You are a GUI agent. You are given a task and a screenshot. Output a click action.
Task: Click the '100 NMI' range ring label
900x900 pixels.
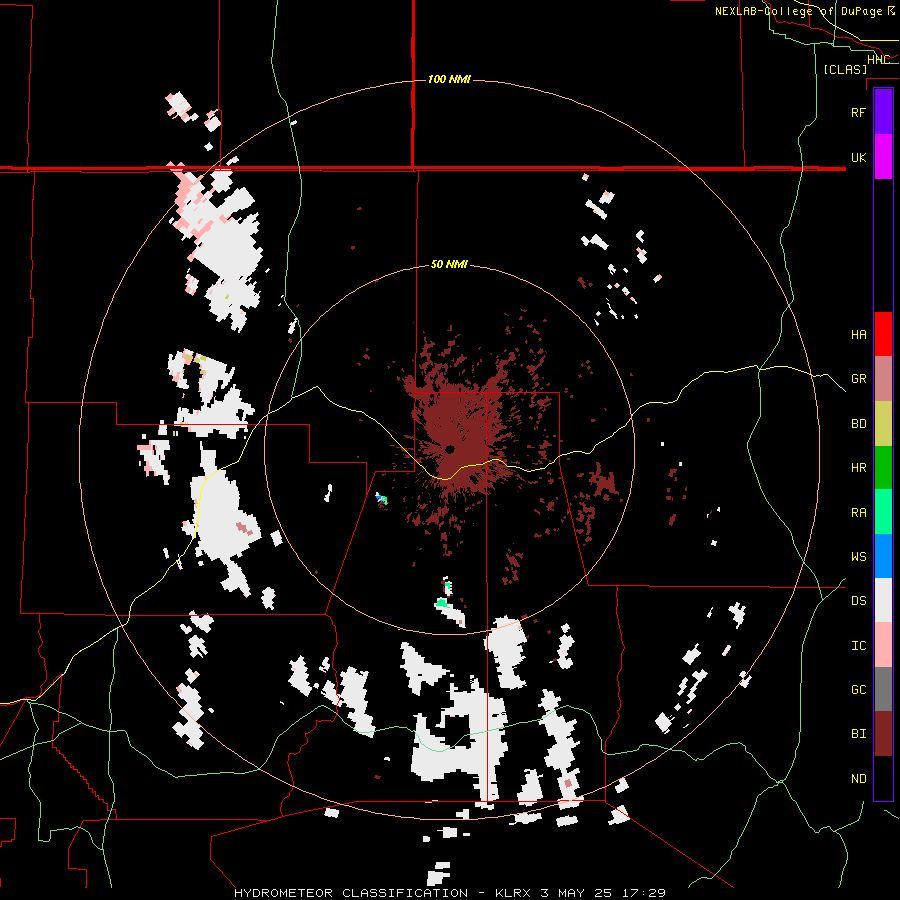click(449, 79)
